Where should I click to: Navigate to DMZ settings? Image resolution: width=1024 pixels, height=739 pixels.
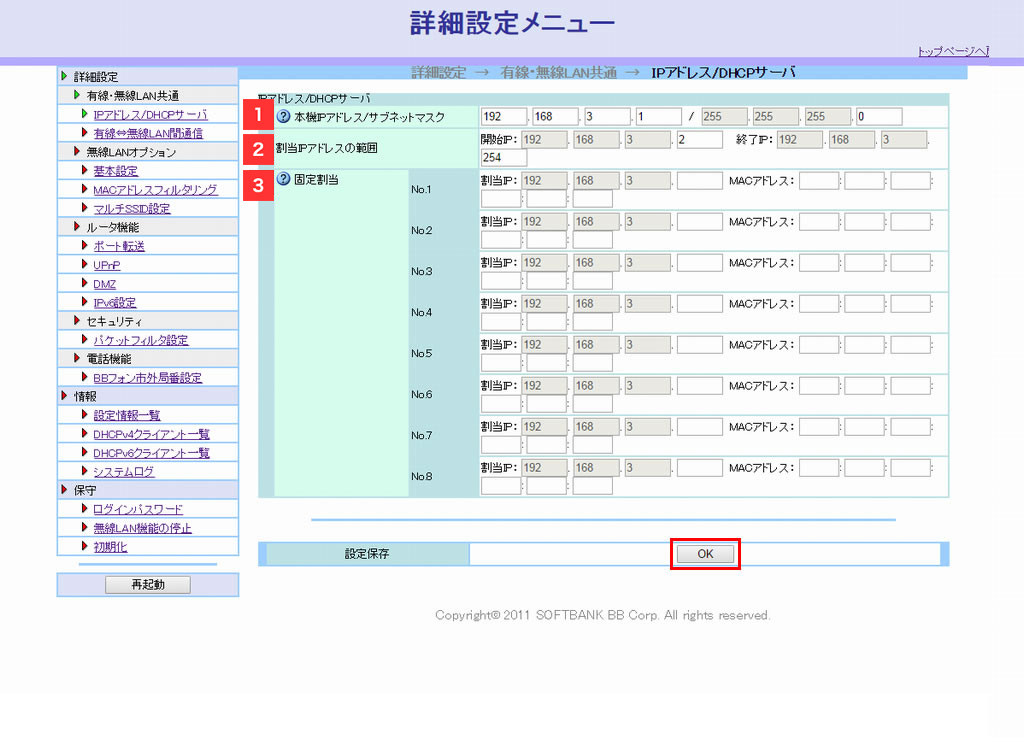tap(104, 284)
